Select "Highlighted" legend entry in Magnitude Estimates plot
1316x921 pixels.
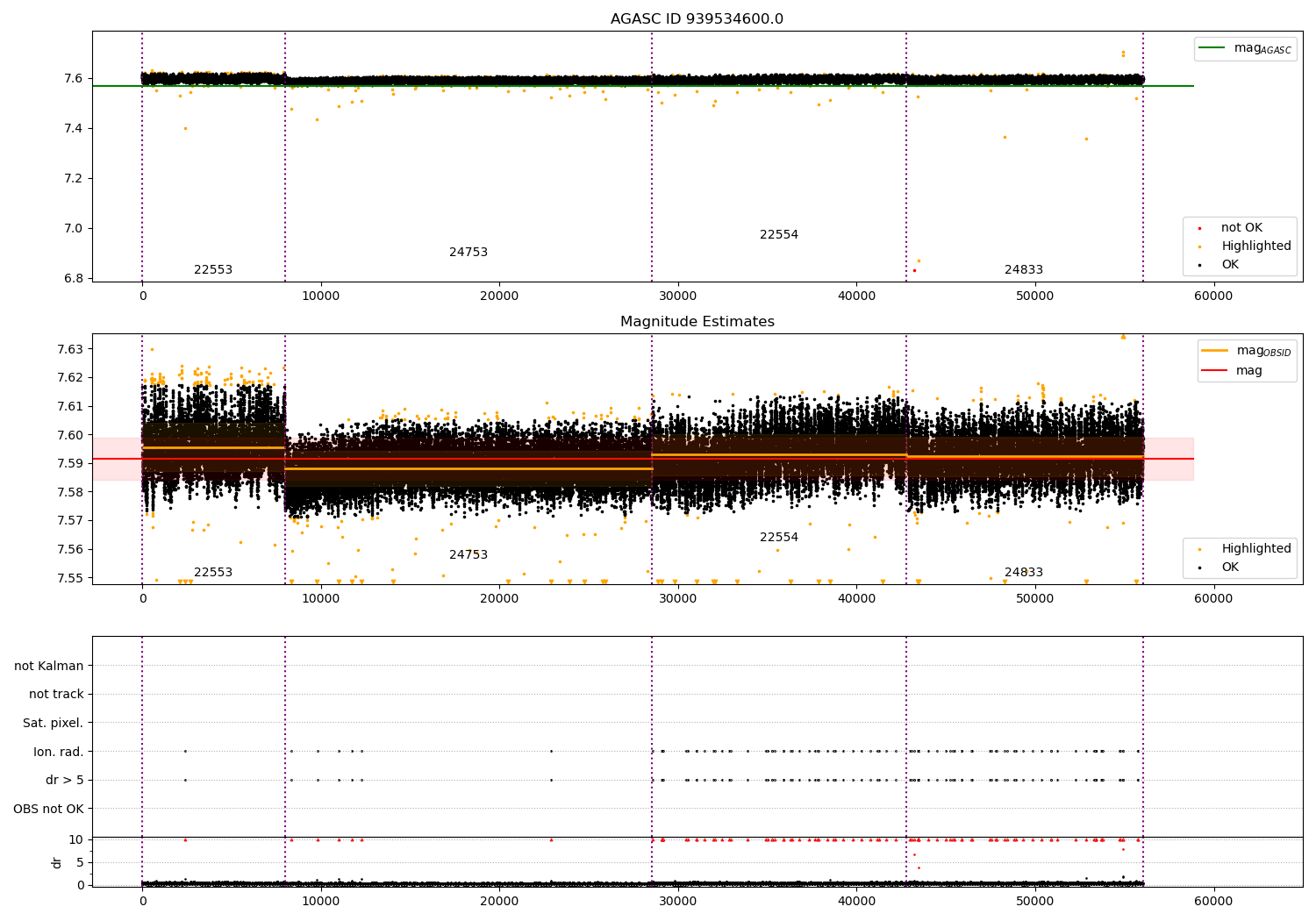click(x=1256, y=549)
